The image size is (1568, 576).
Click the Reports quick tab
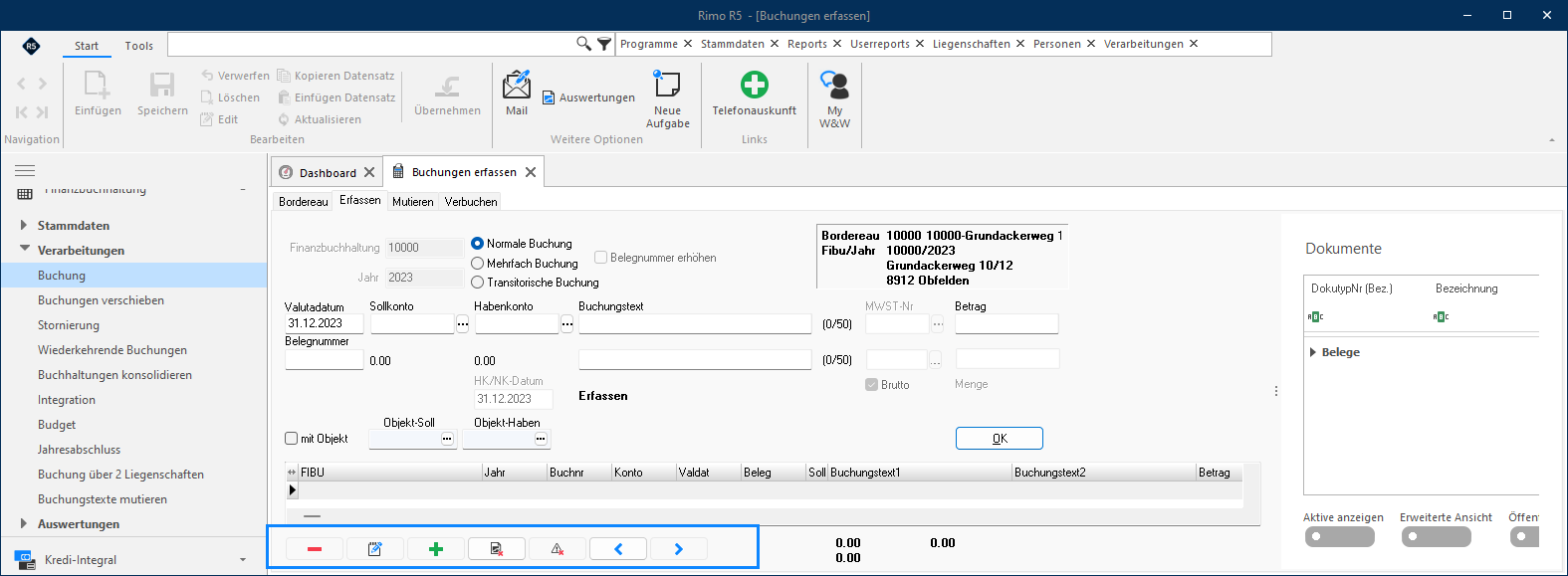pyautogui.click(x=807, y=44)
